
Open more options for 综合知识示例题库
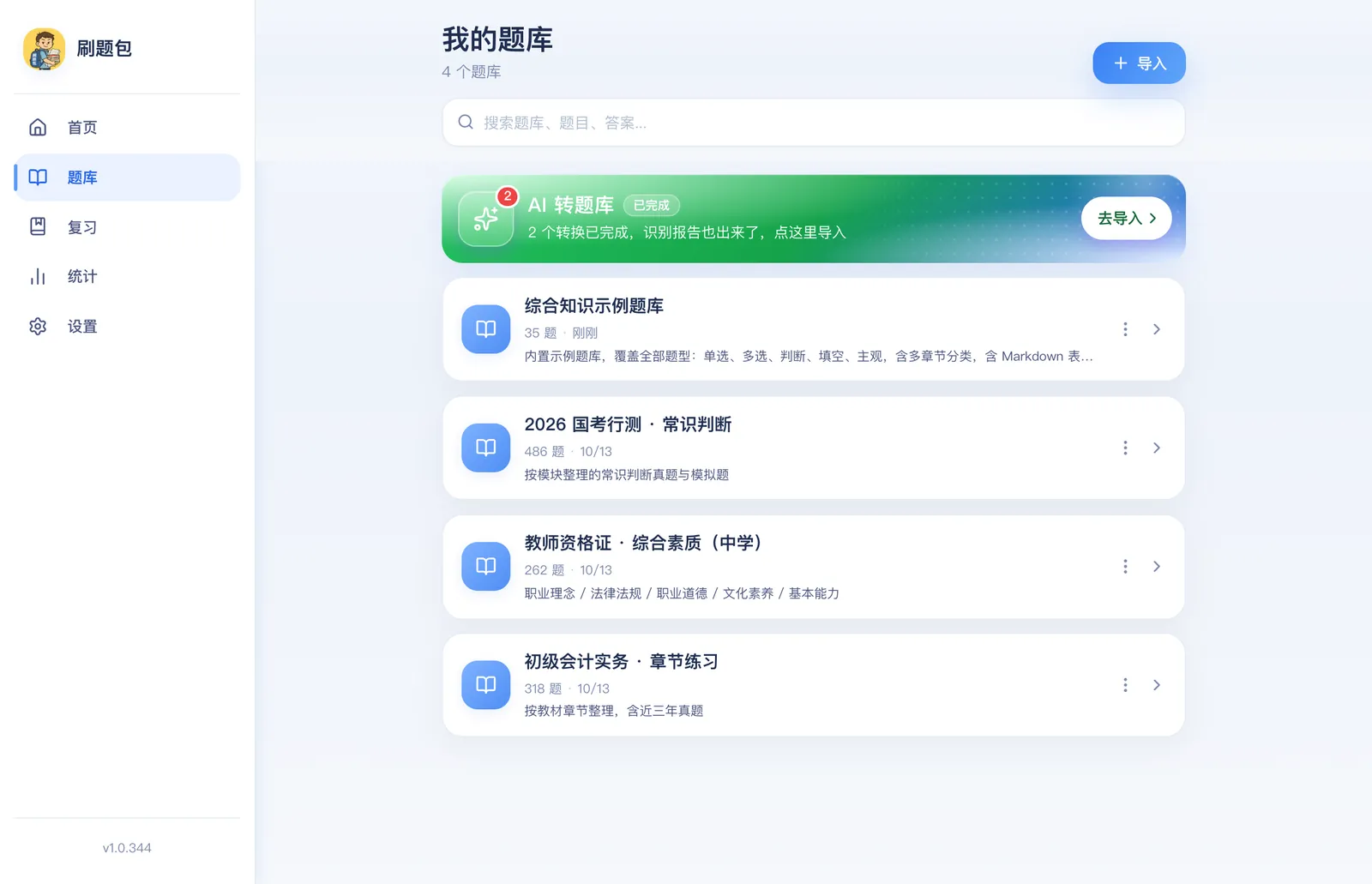(1125, 329)
